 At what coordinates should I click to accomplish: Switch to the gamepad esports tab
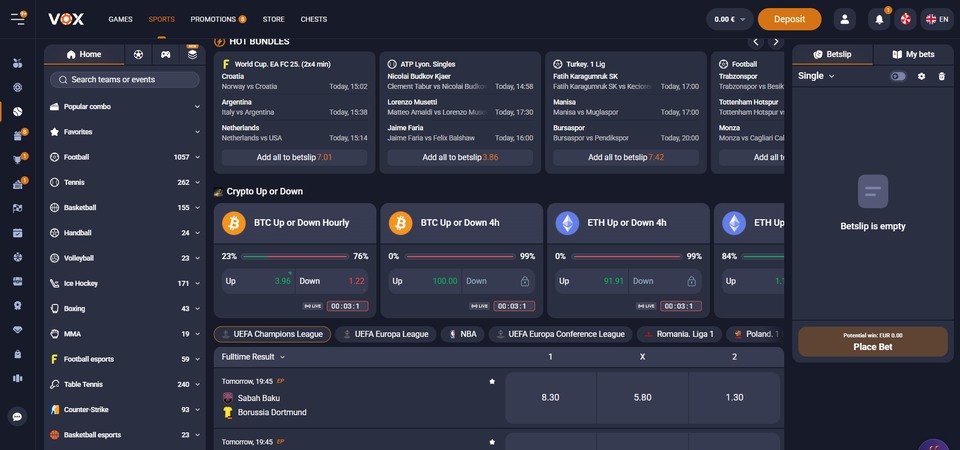(165, 54)
